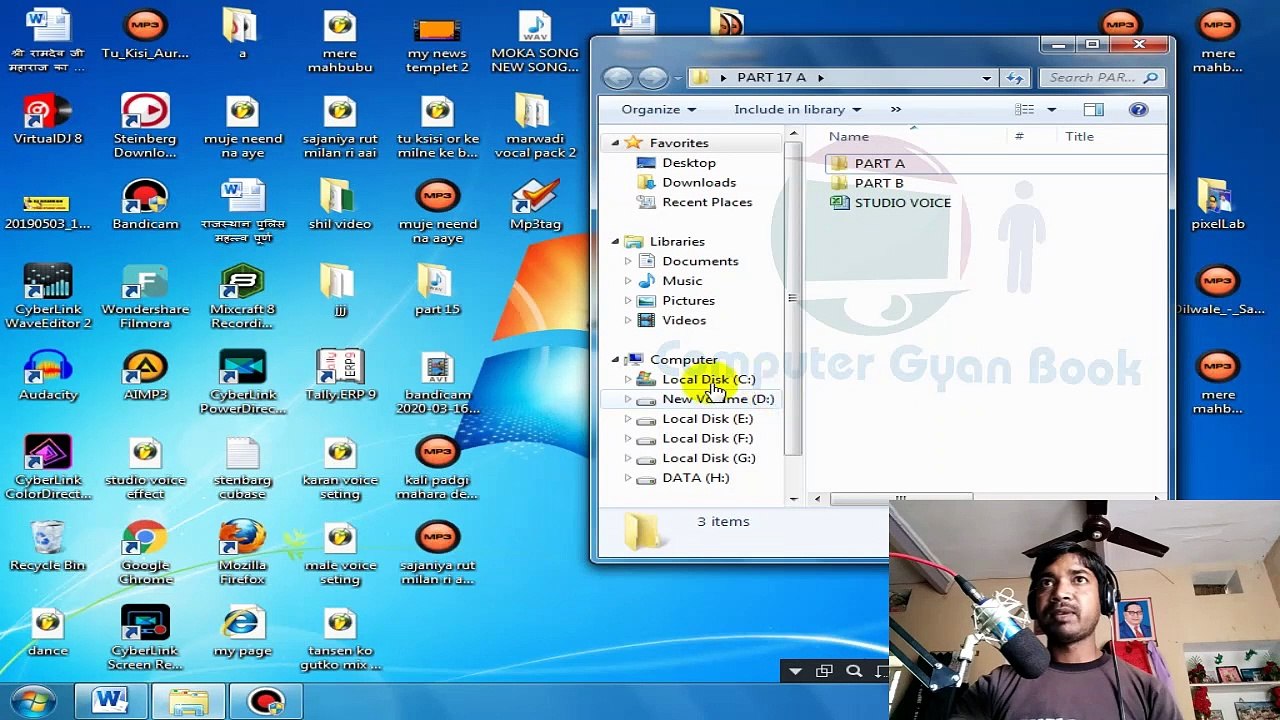Screen dimensions: 1280x720
Task: Open the Windows Start menu
Action: (x=33, y=700)
